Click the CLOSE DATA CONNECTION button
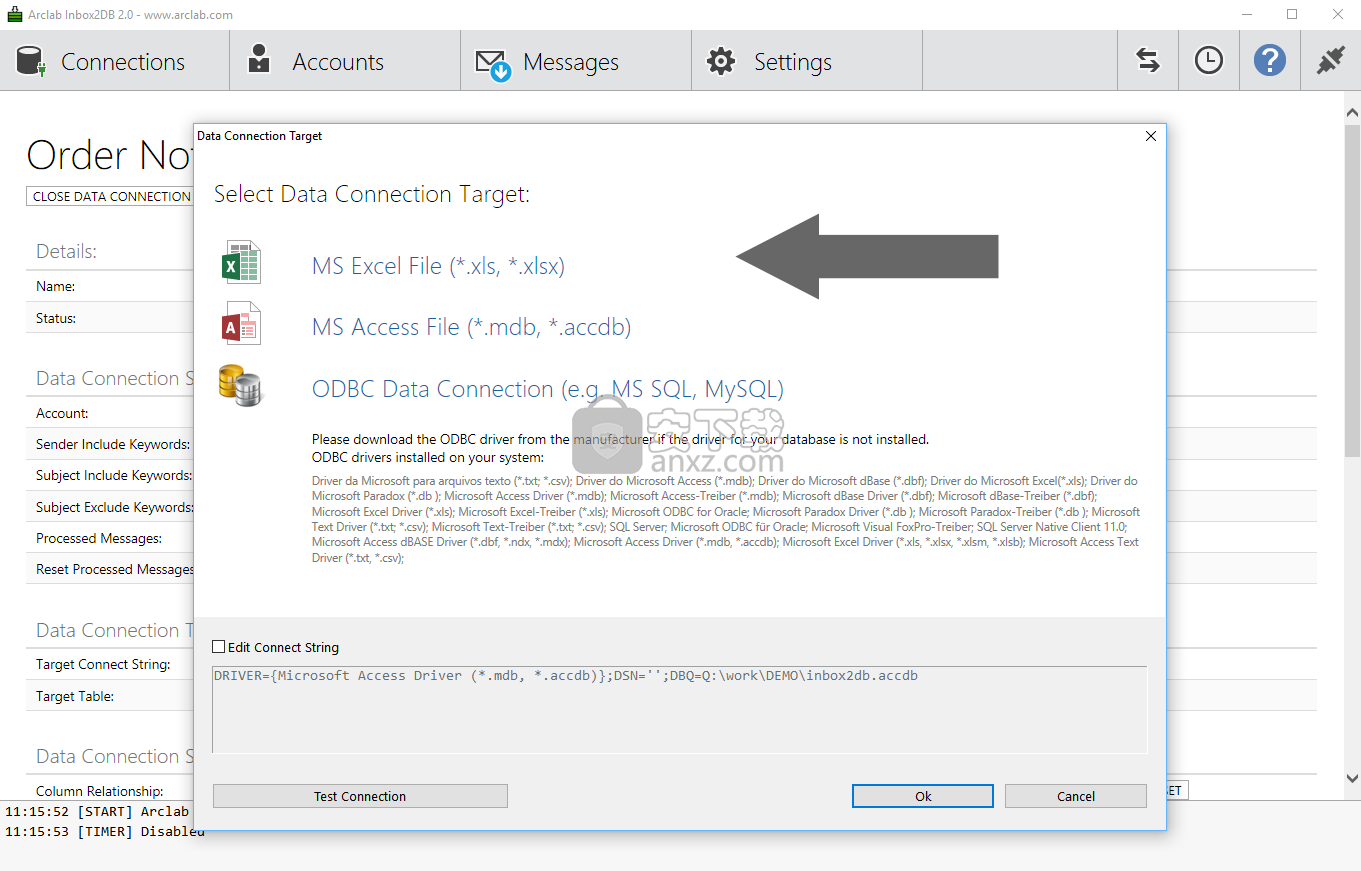 pyautogui.click(x=111, y=196)
